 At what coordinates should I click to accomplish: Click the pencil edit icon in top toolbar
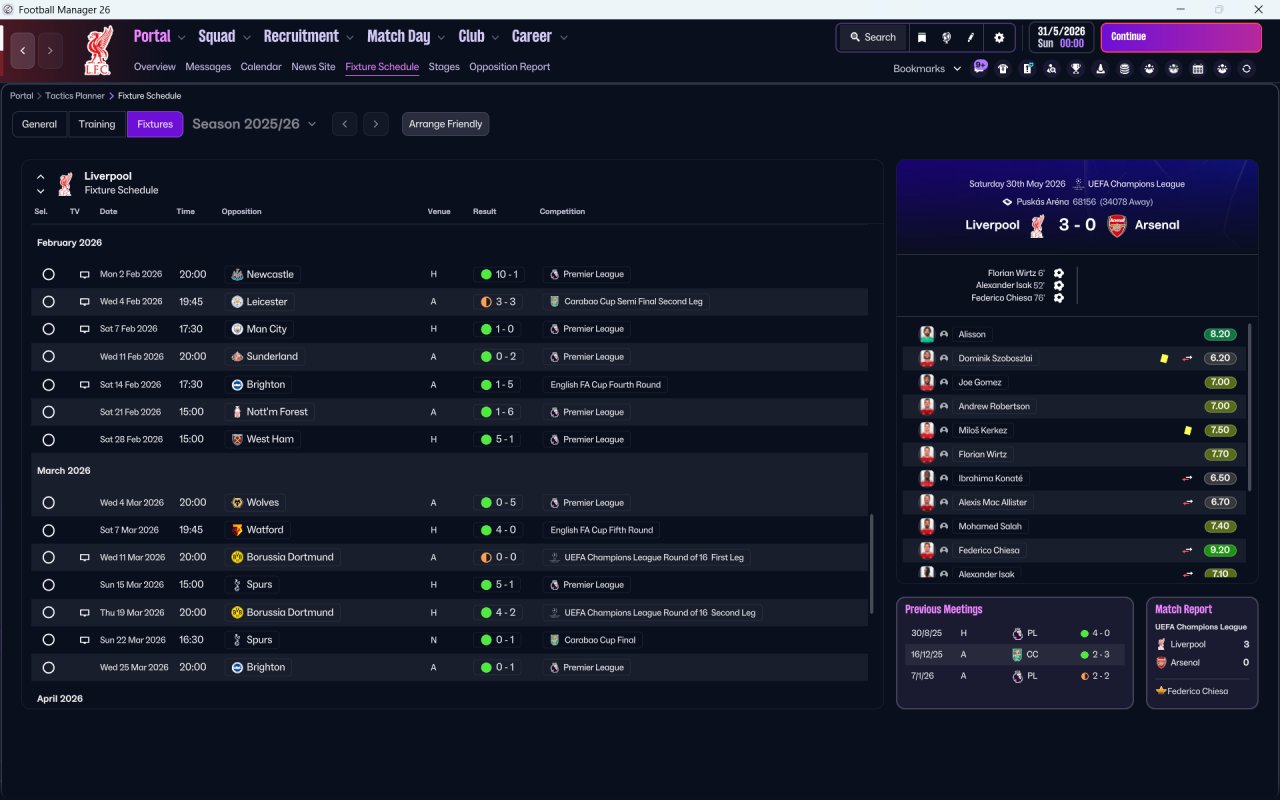970,37
